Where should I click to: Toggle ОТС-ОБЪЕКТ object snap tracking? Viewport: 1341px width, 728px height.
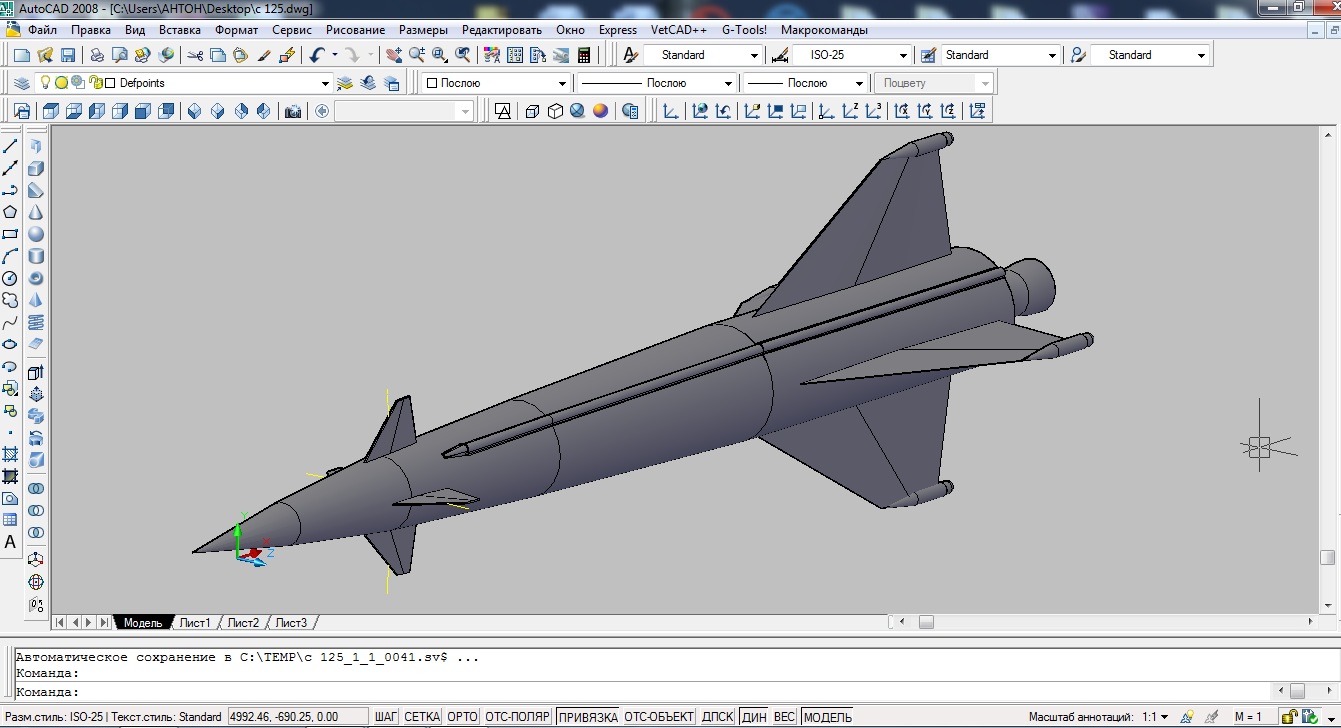point(659,717)
